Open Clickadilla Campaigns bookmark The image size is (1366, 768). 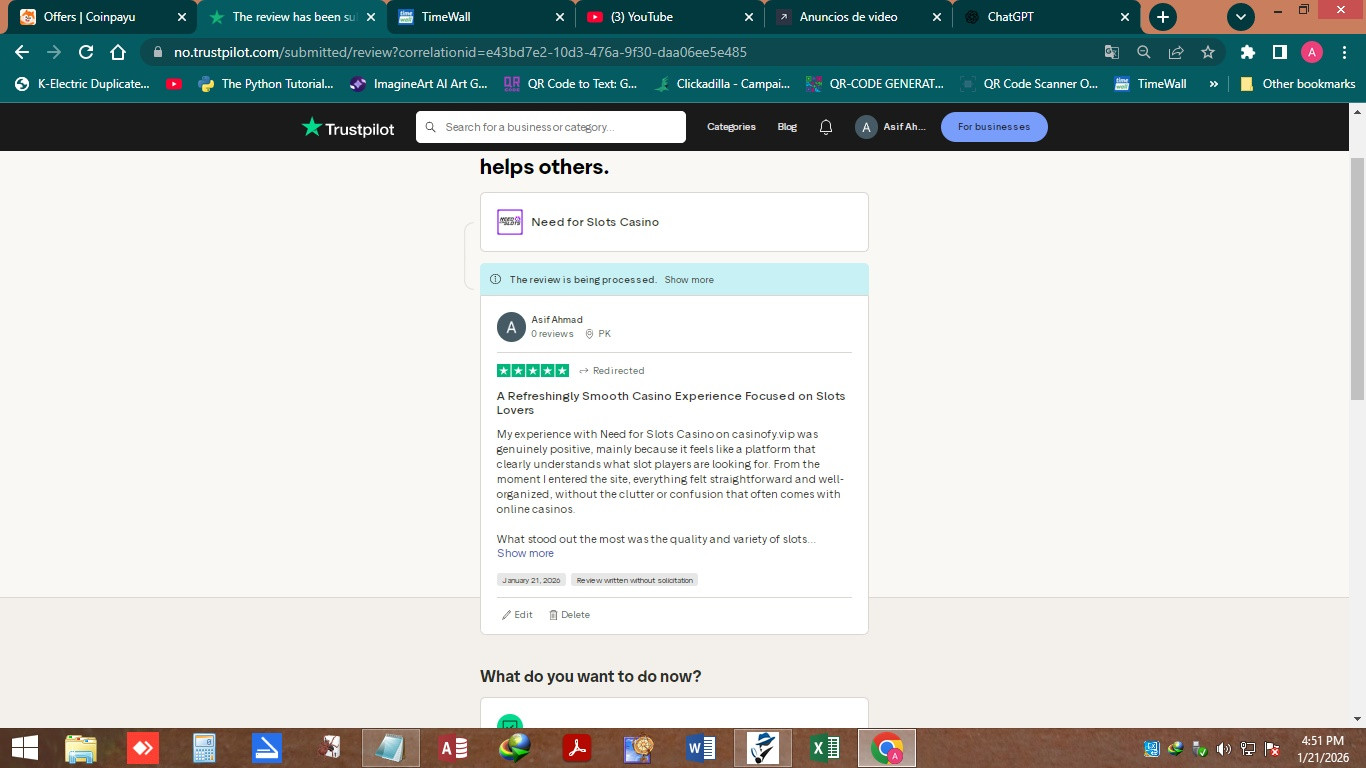tap(722, 84)
